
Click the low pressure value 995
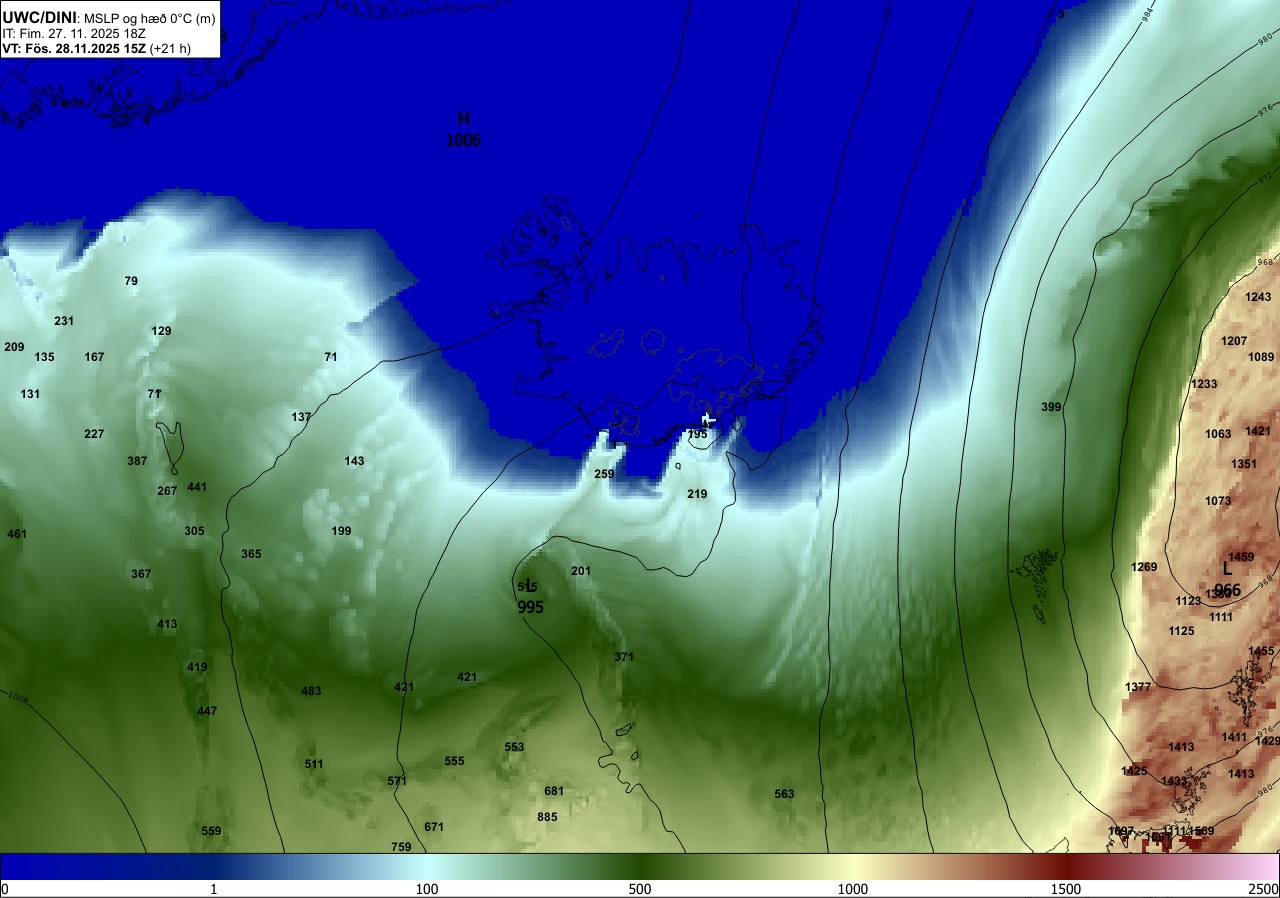pyautogui.click(x=530, y=607)
